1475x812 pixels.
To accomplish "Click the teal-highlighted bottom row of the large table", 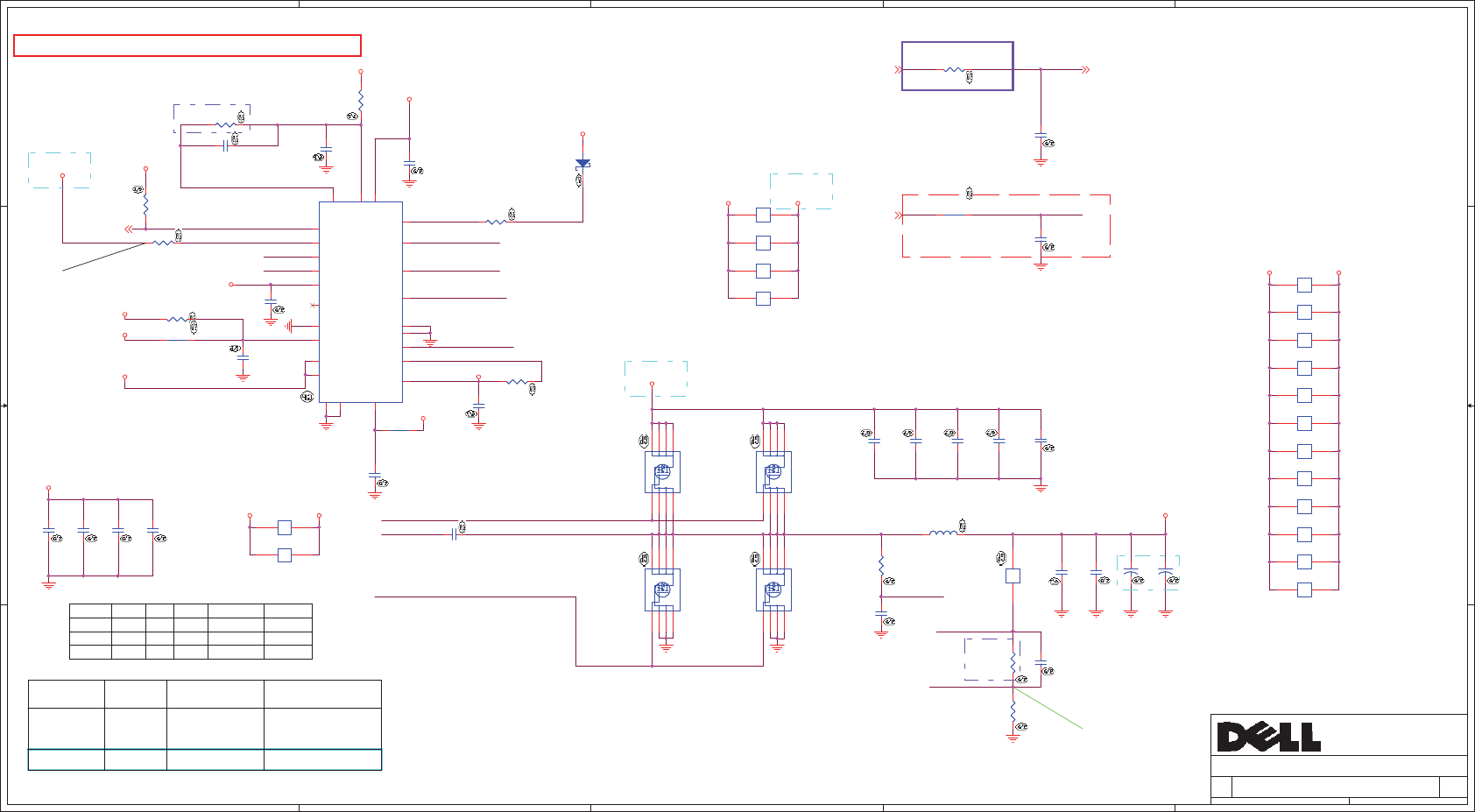I will (x=205, y=759).
